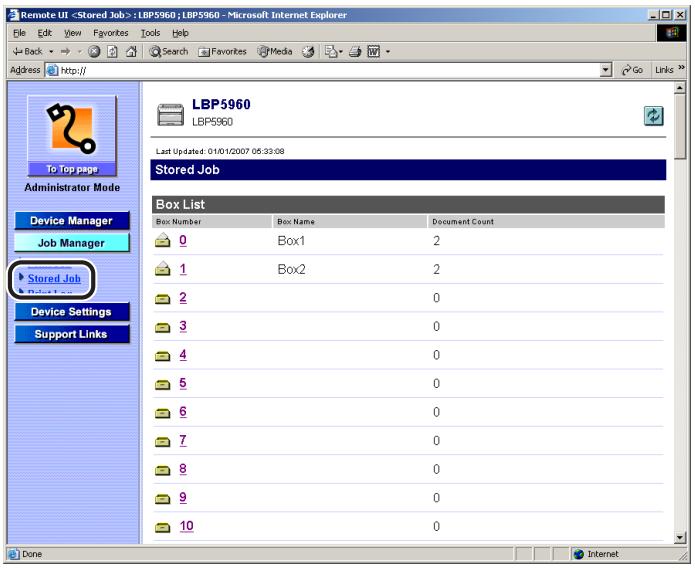Screen dimensions: 695x570
Task: Click the page scrollbar up arrow
Action: coord(680,88)
